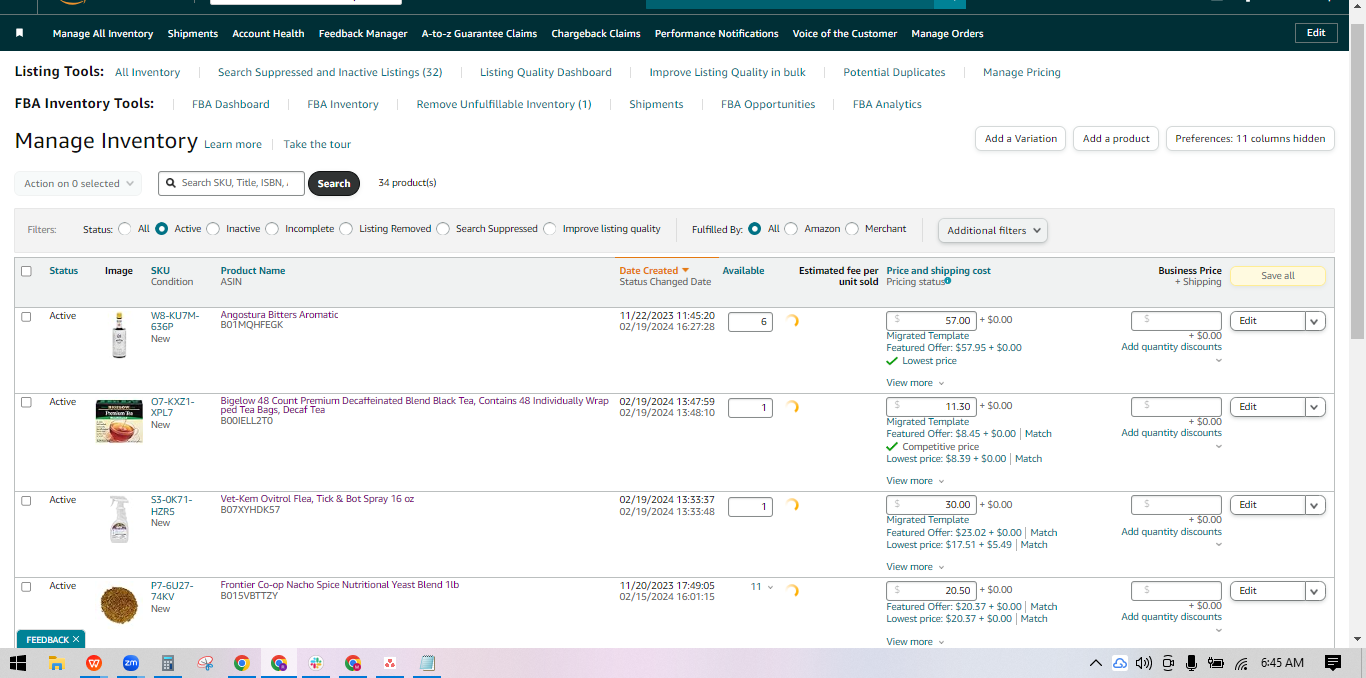
Task: Open Zoom from the taskbar
Action: coord(130,663)
